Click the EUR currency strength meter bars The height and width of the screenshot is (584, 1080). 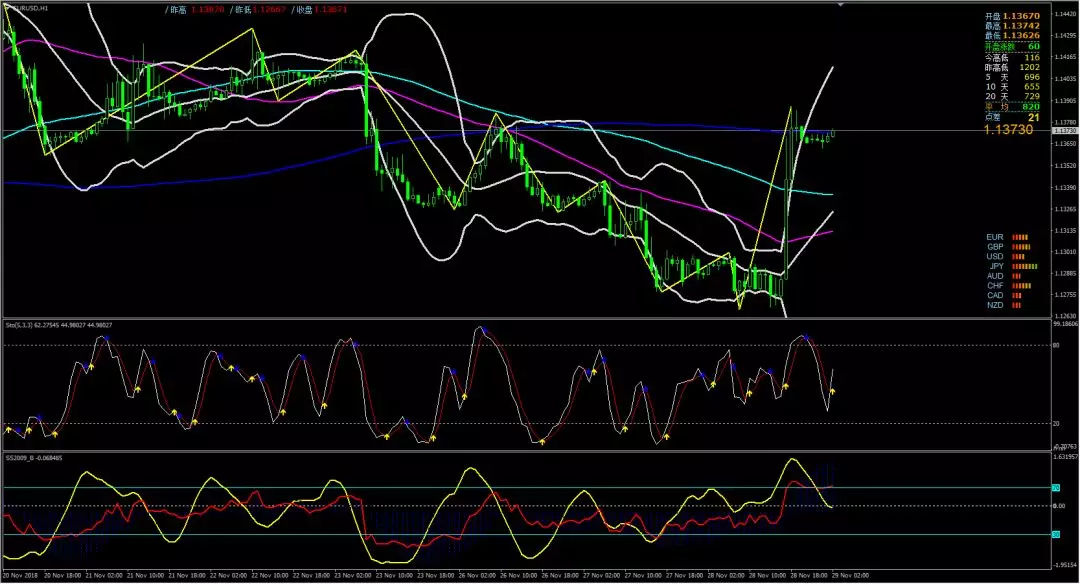(1022, 237)
